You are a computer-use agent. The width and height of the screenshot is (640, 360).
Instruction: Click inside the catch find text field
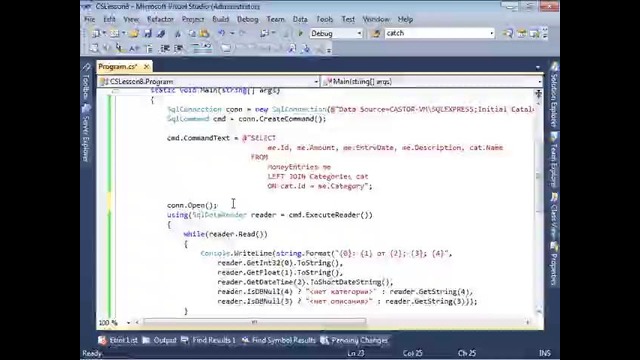(436, 33)
